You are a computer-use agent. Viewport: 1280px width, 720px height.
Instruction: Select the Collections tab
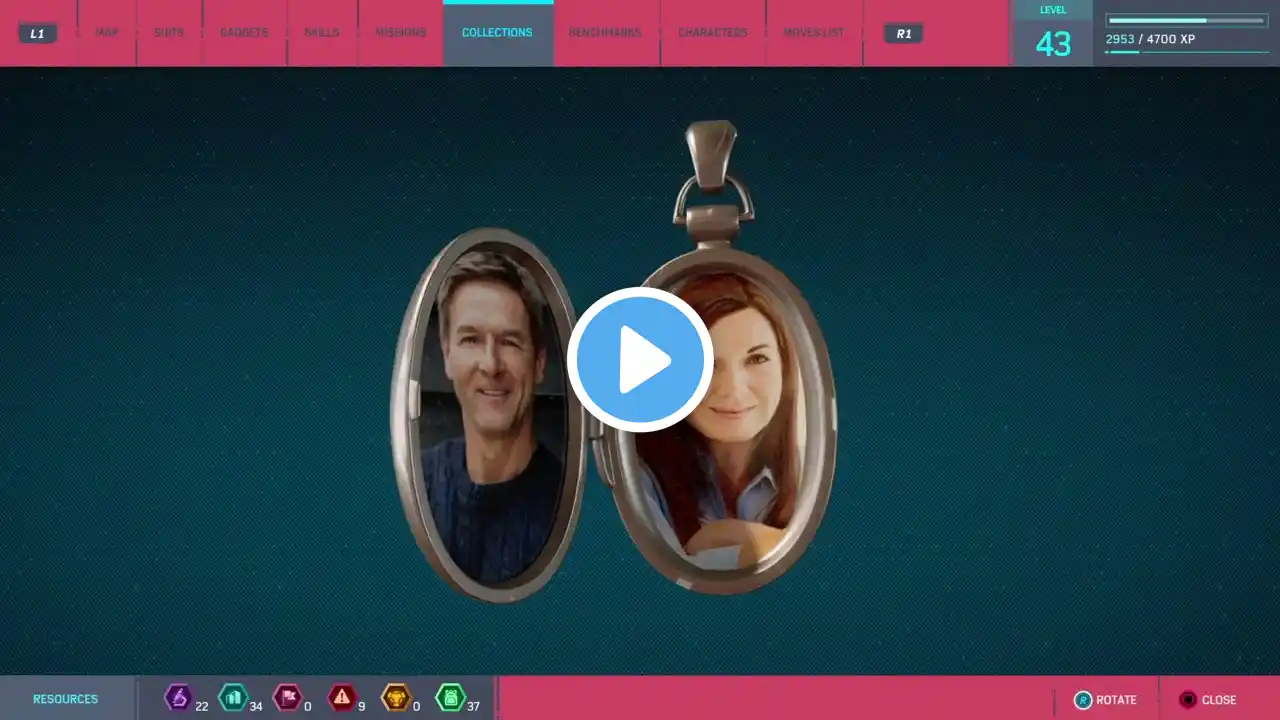[497, 33]
